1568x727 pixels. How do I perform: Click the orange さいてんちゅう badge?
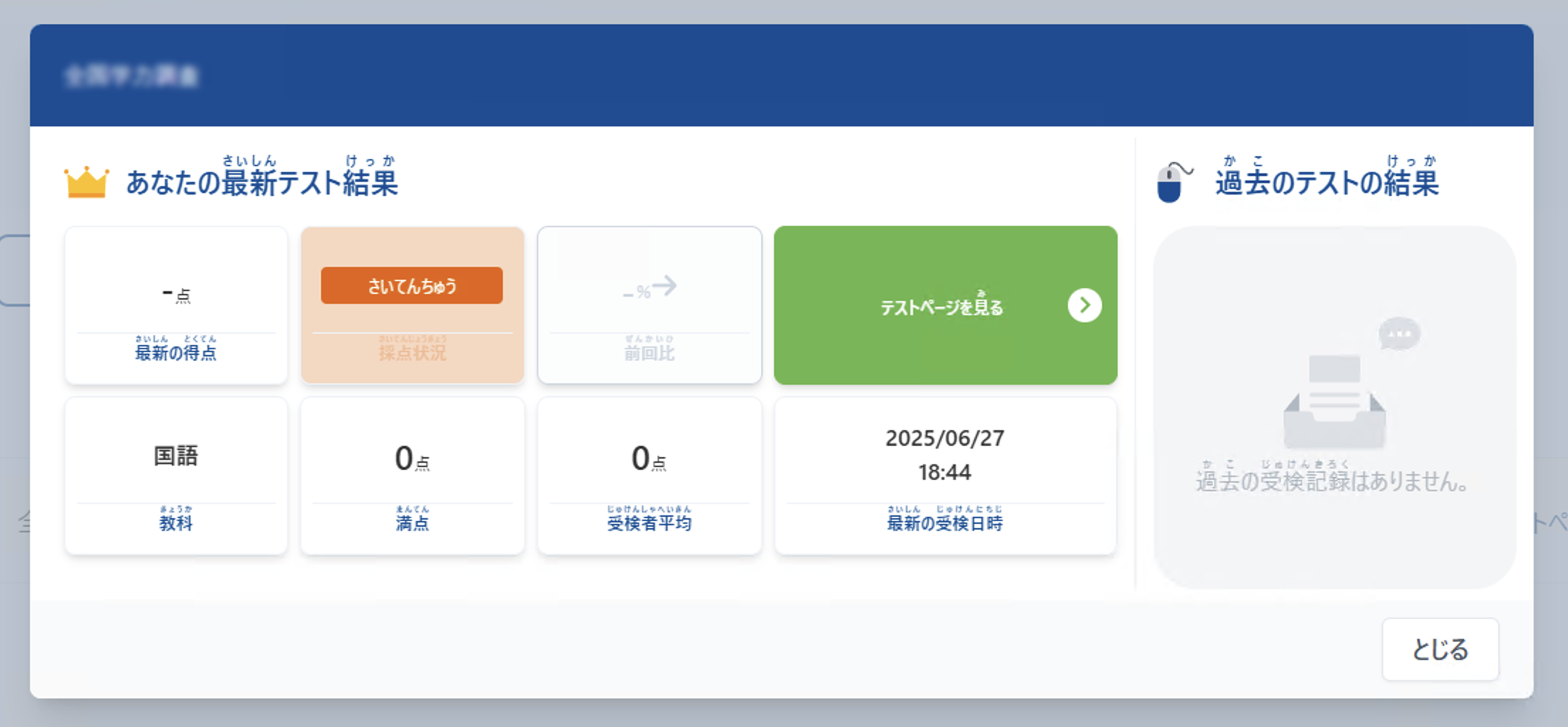(x=412, y=285)
